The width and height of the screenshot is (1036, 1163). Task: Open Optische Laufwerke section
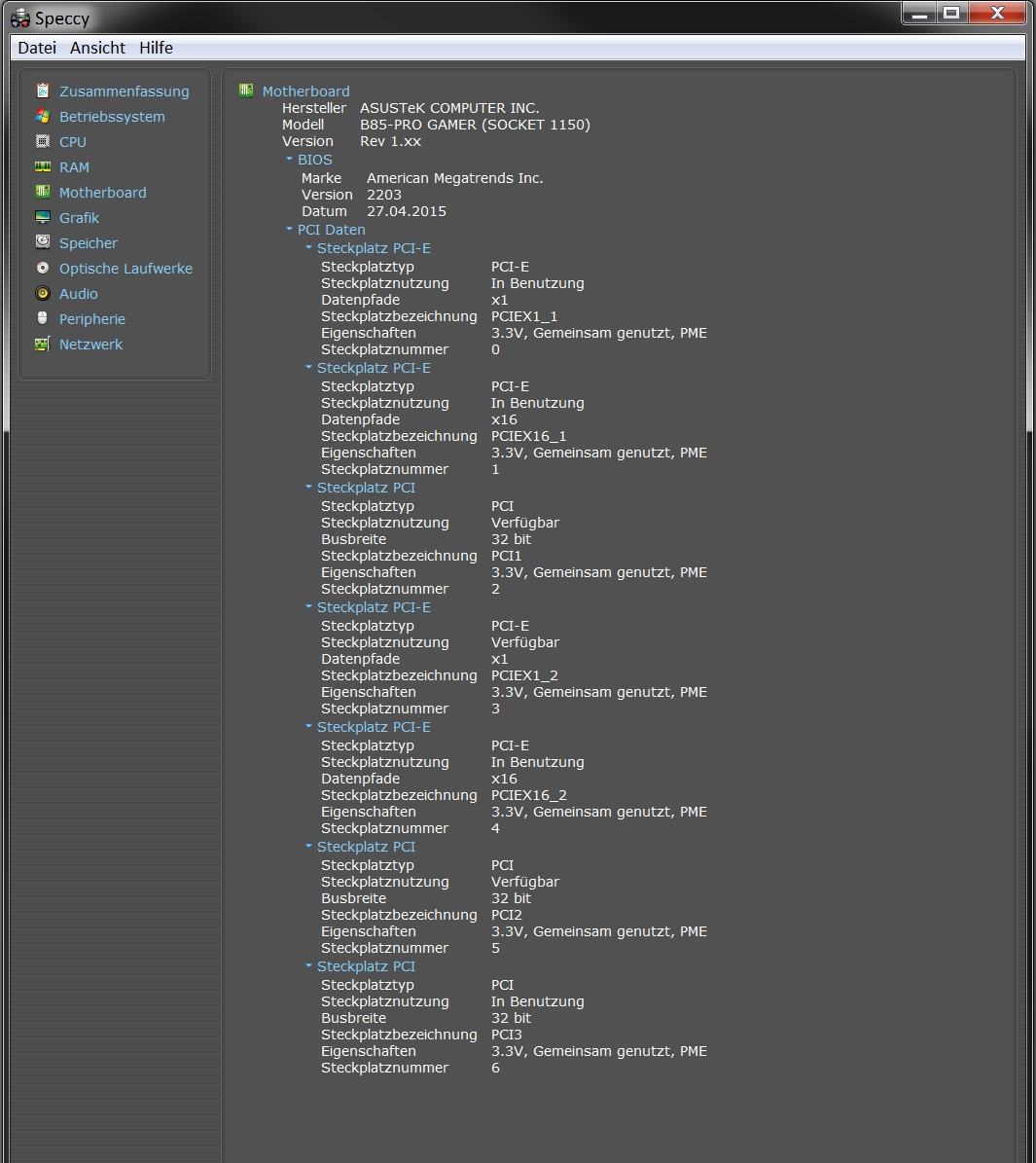125,268
